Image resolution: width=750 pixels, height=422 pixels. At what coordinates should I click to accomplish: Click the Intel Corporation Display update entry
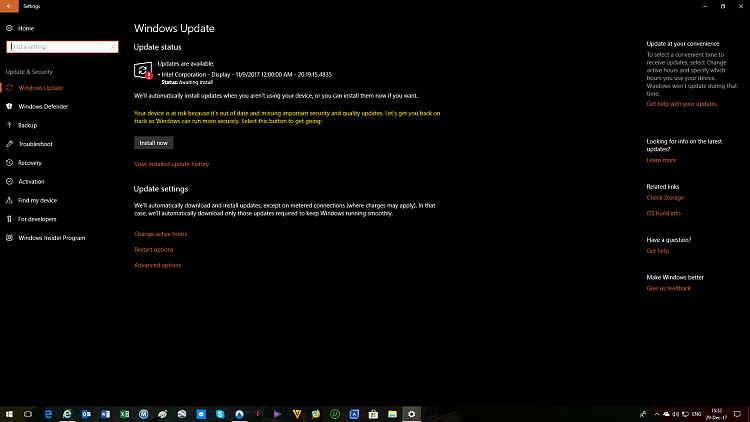(246, 75)
